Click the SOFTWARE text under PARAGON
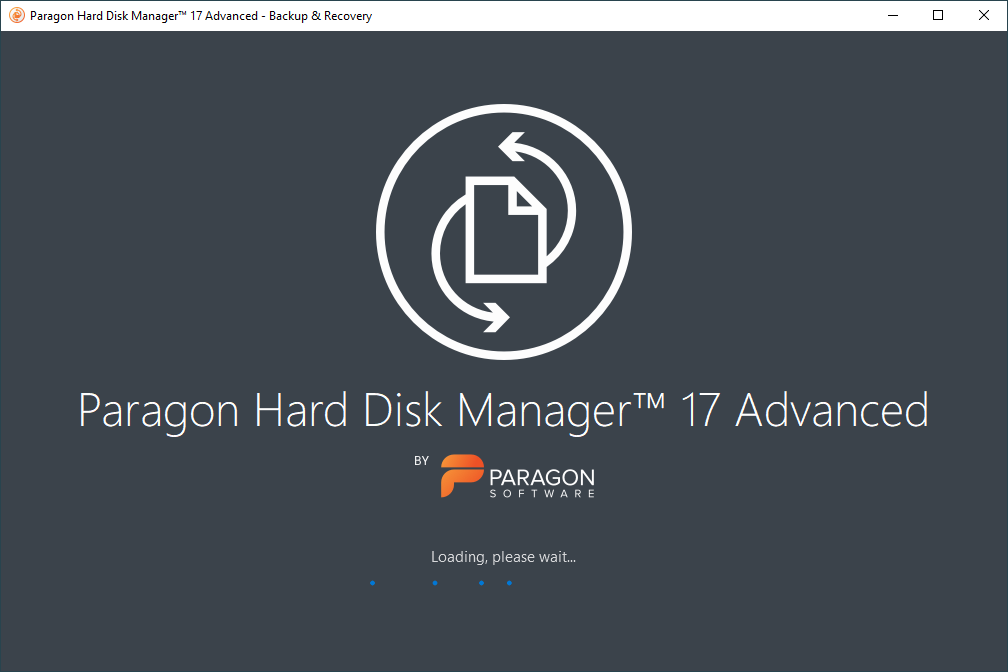Image resolution: width=1008 pixels, height=672 pixels. (542, 494)
